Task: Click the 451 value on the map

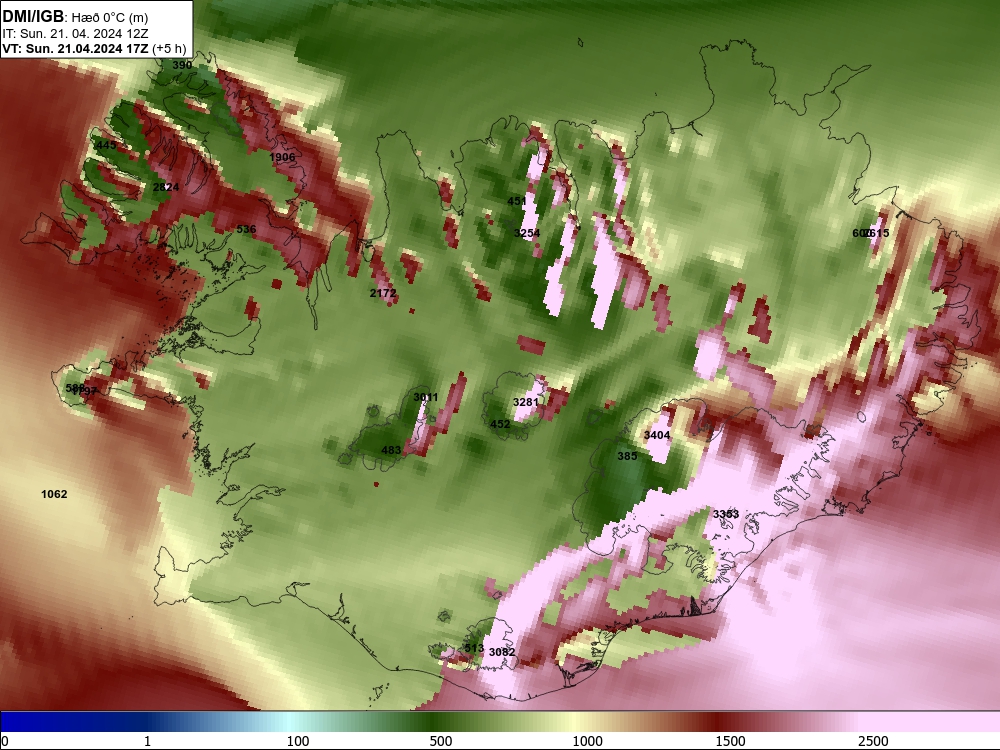Action: pos(517,201)
